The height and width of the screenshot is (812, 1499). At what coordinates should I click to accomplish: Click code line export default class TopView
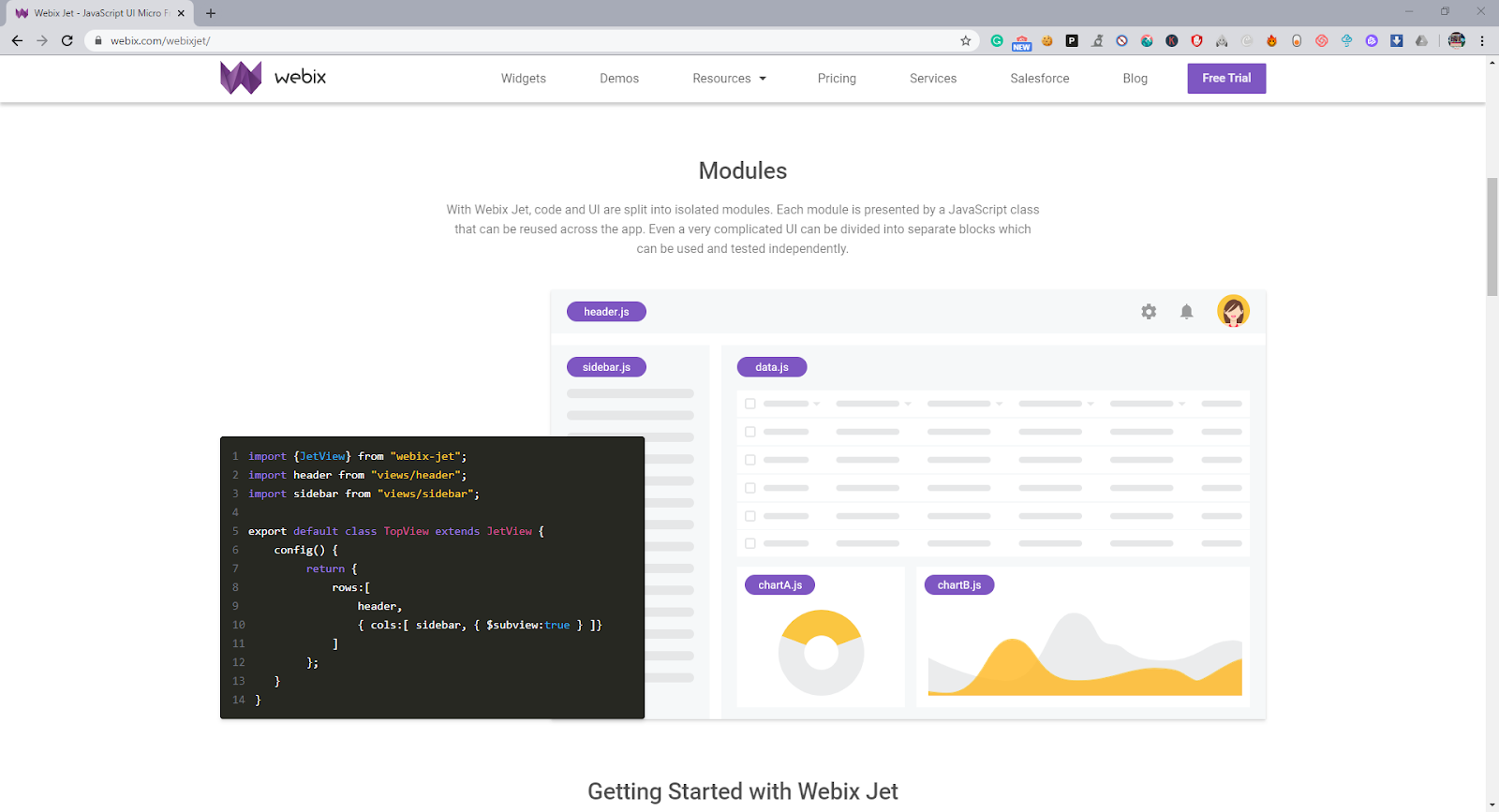[x=396, y=531]
